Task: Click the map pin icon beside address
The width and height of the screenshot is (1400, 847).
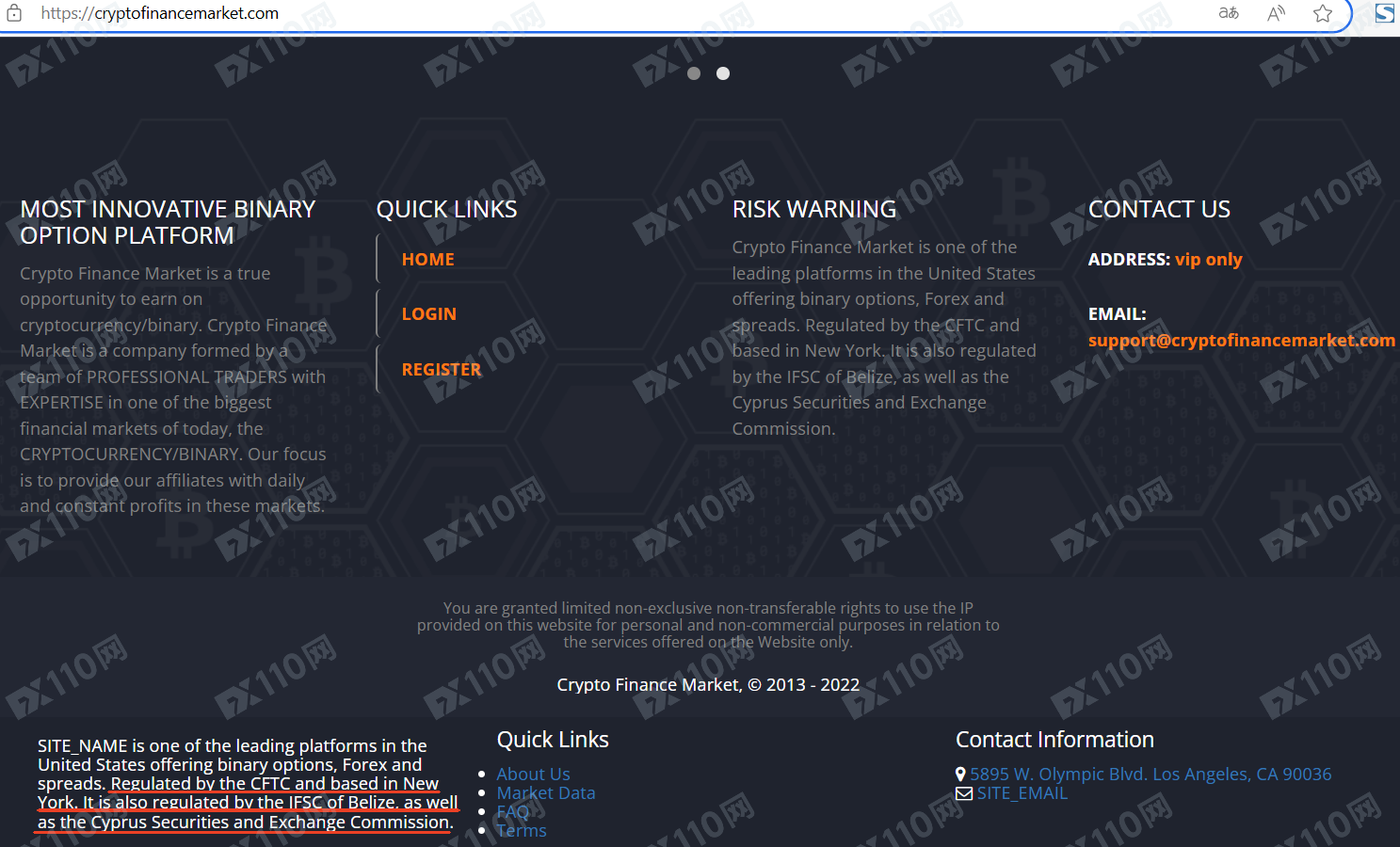Action: (961, 775)
